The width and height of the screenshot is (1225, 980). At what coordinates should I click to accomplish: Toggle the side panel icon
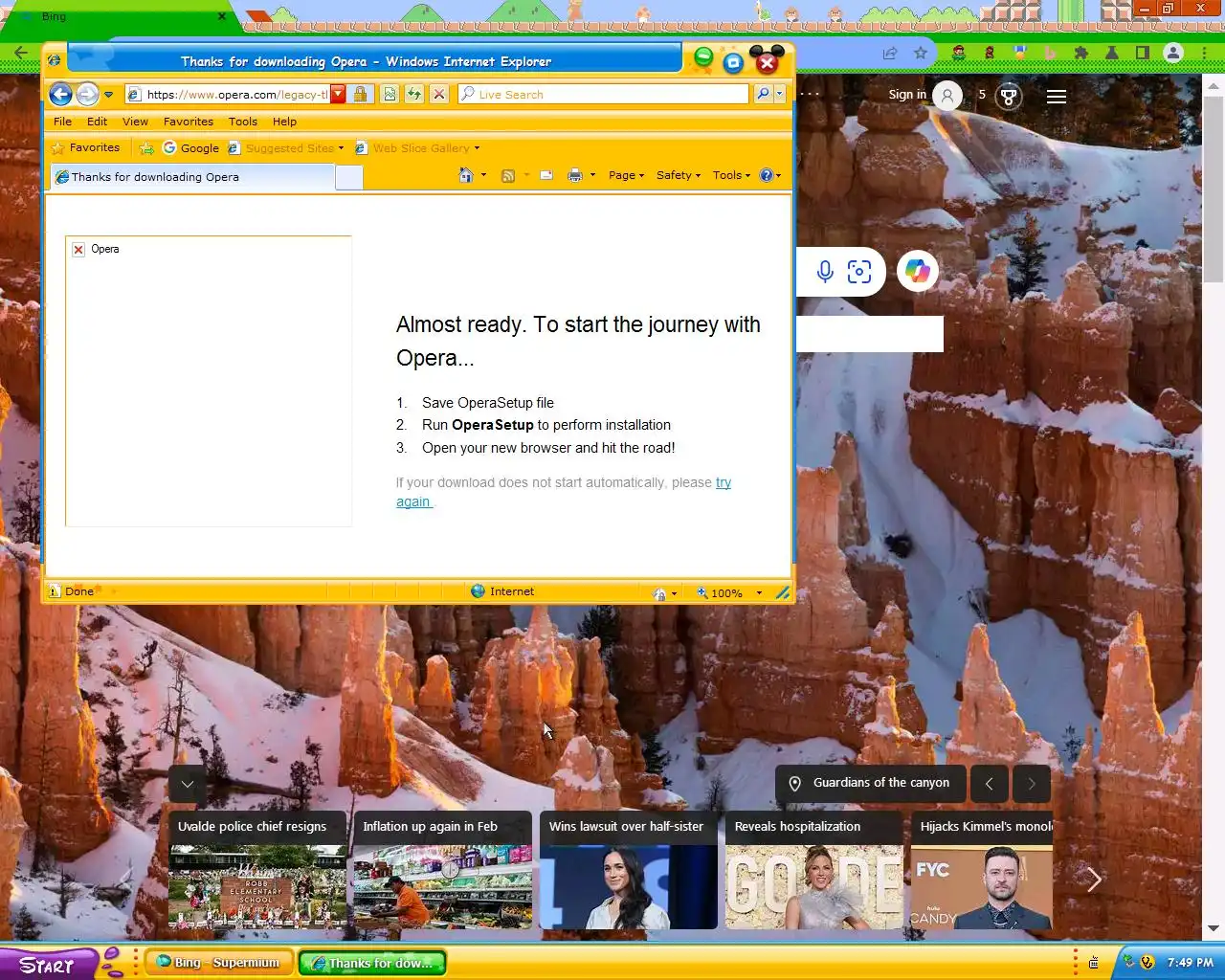tap(1143, 54)
